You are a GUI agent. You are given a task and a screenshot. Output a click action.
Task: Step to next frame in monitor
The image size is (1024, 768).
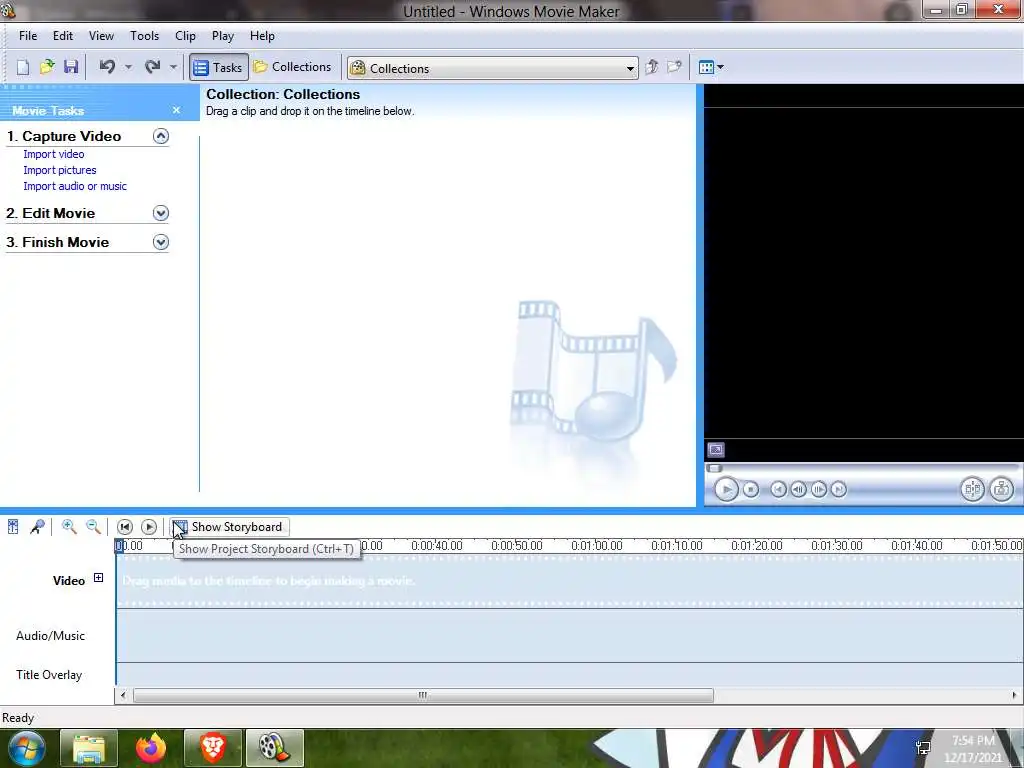[x=818, y=489]
